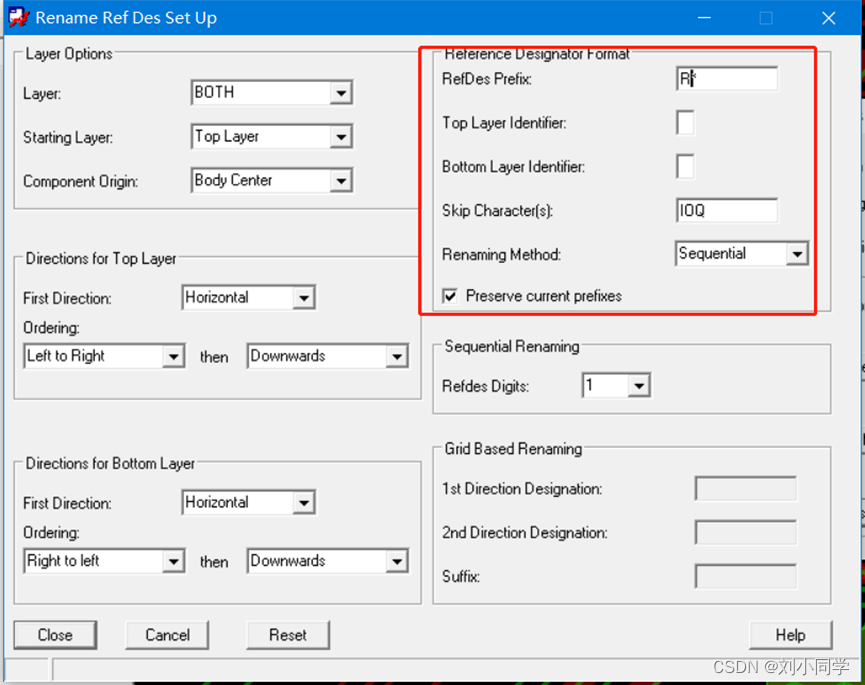Click the Bottom Layer Identifier field
The image size is (865, 685).
(685, 166)
